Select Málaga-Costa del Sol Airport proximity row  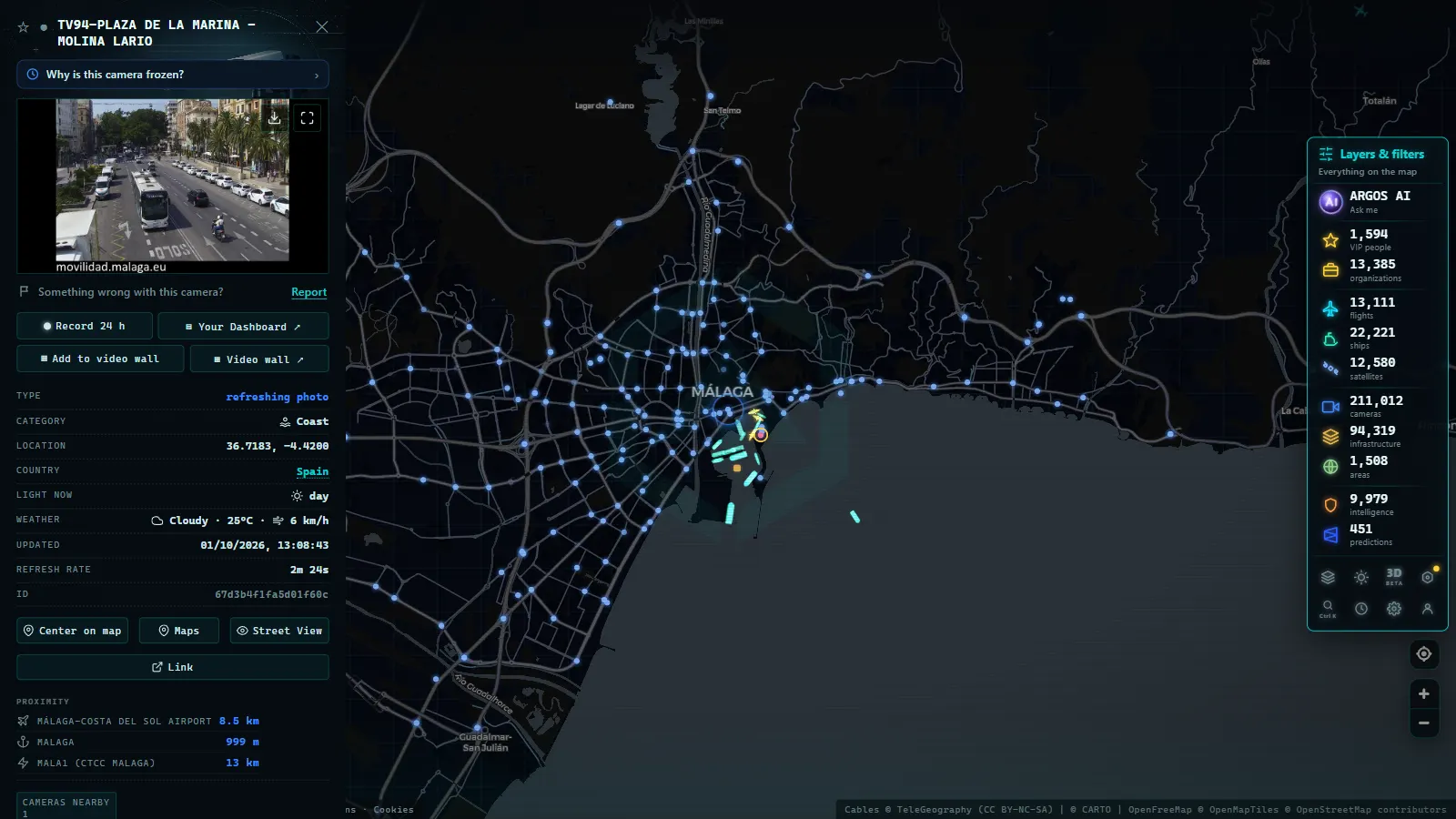pos(138,721)
